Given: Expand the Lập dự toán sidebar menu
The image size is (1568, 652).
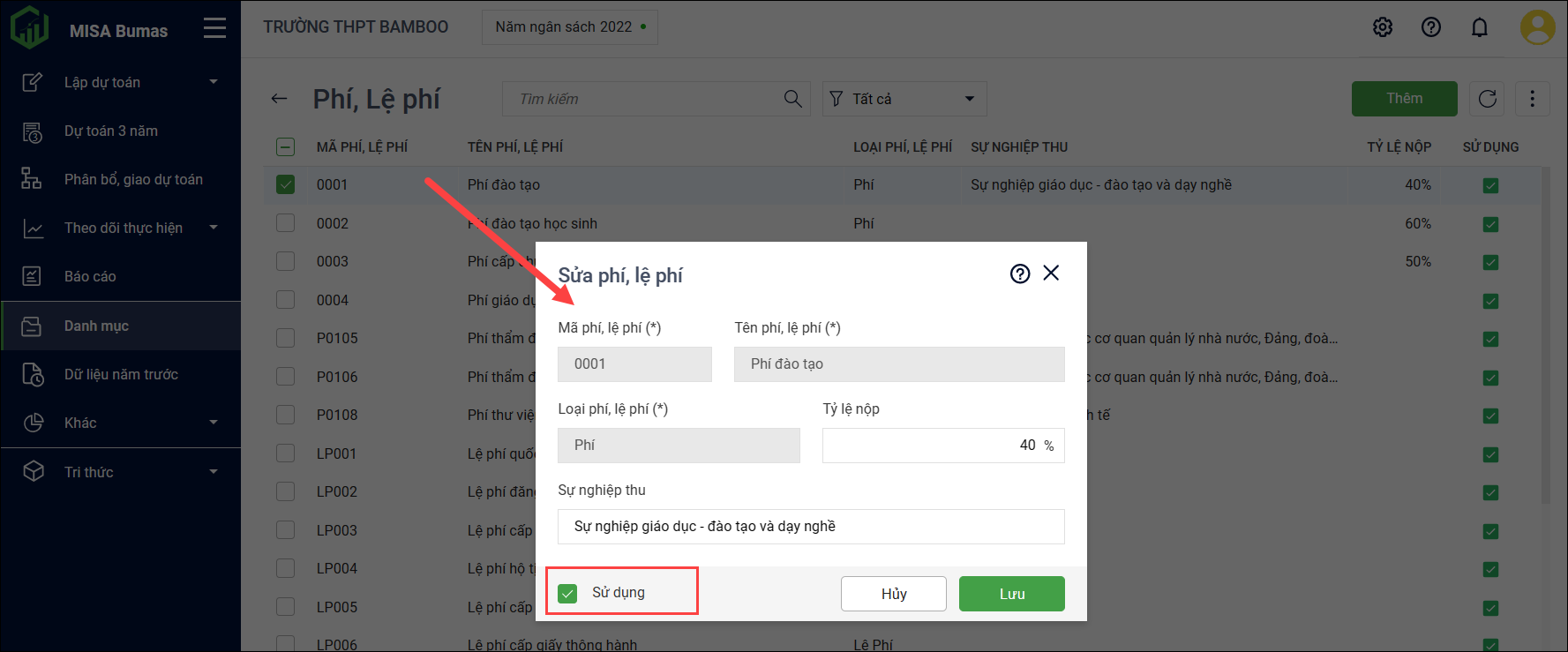Looking at the screenshot, I should point(121,82).
